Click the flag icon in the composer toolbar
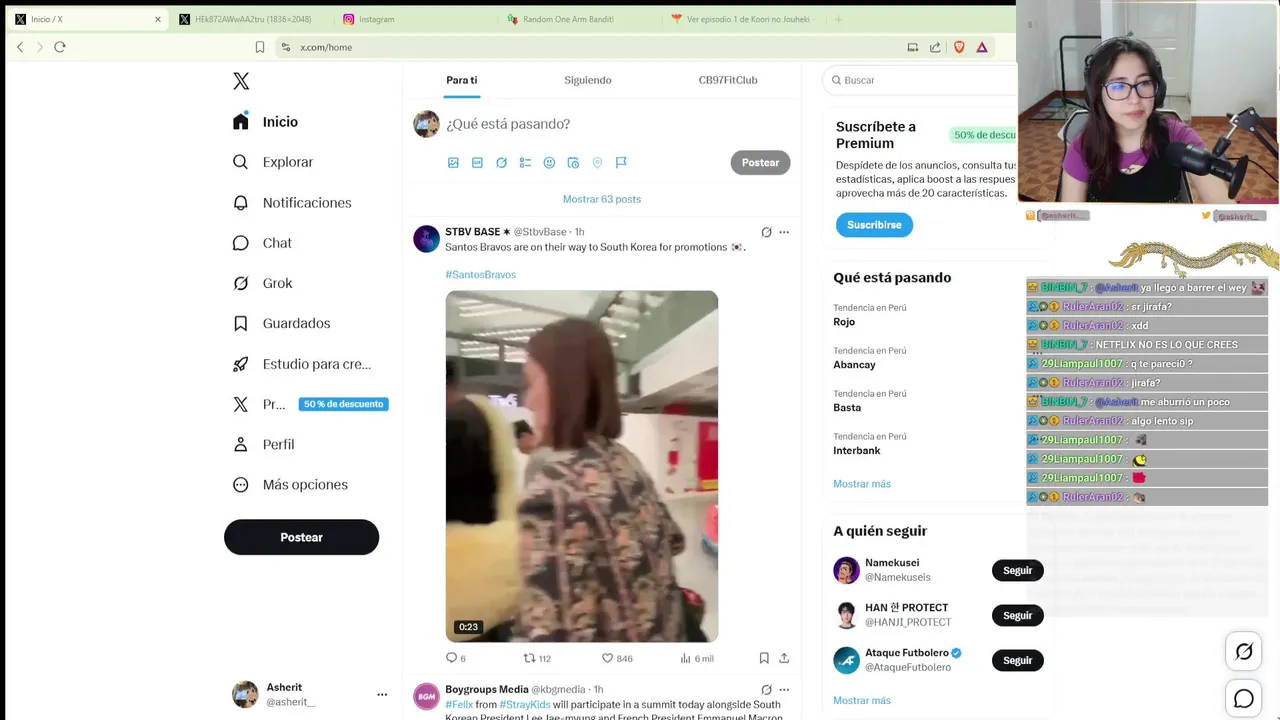Screen dimensions: 1280x720 [621, 162]
